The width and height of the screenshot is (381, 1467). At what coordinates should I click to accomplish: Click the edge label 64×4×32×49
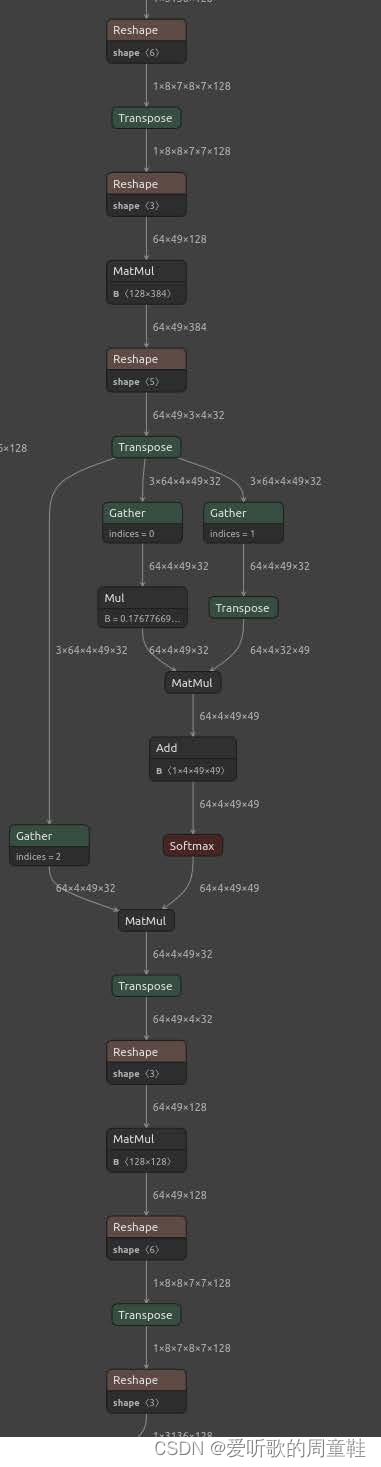(280, 650)
